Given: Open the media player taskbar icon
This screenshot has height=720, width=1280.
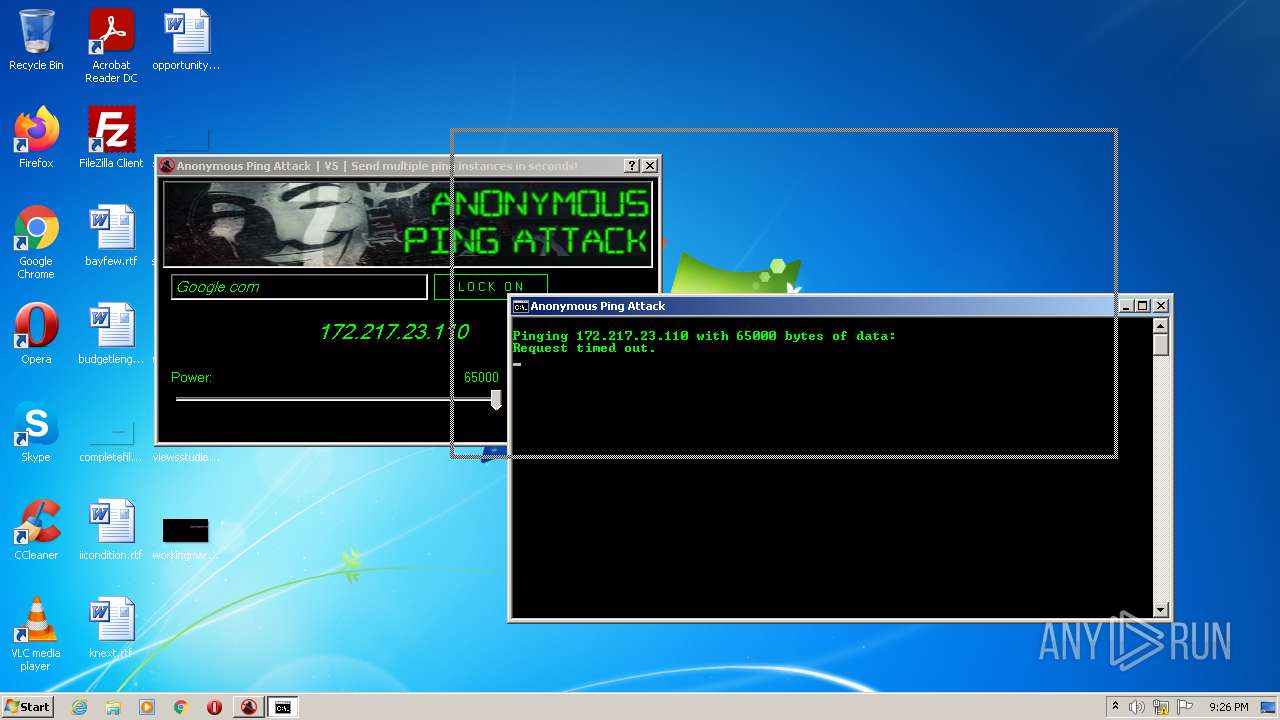Looking at the screenshot, I should pos(147,707).
